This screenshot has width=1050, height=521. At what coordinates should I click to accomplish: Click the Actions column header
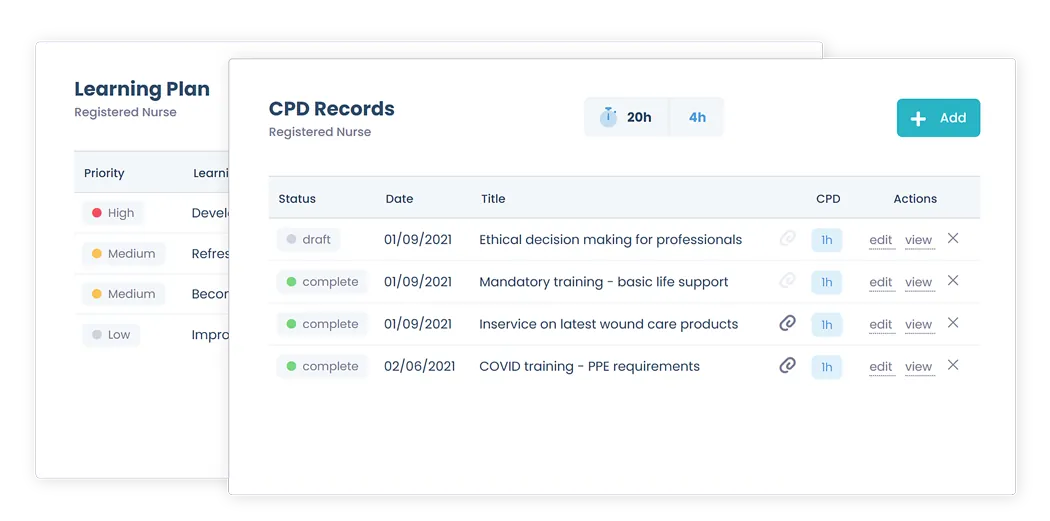click(915, 199)
